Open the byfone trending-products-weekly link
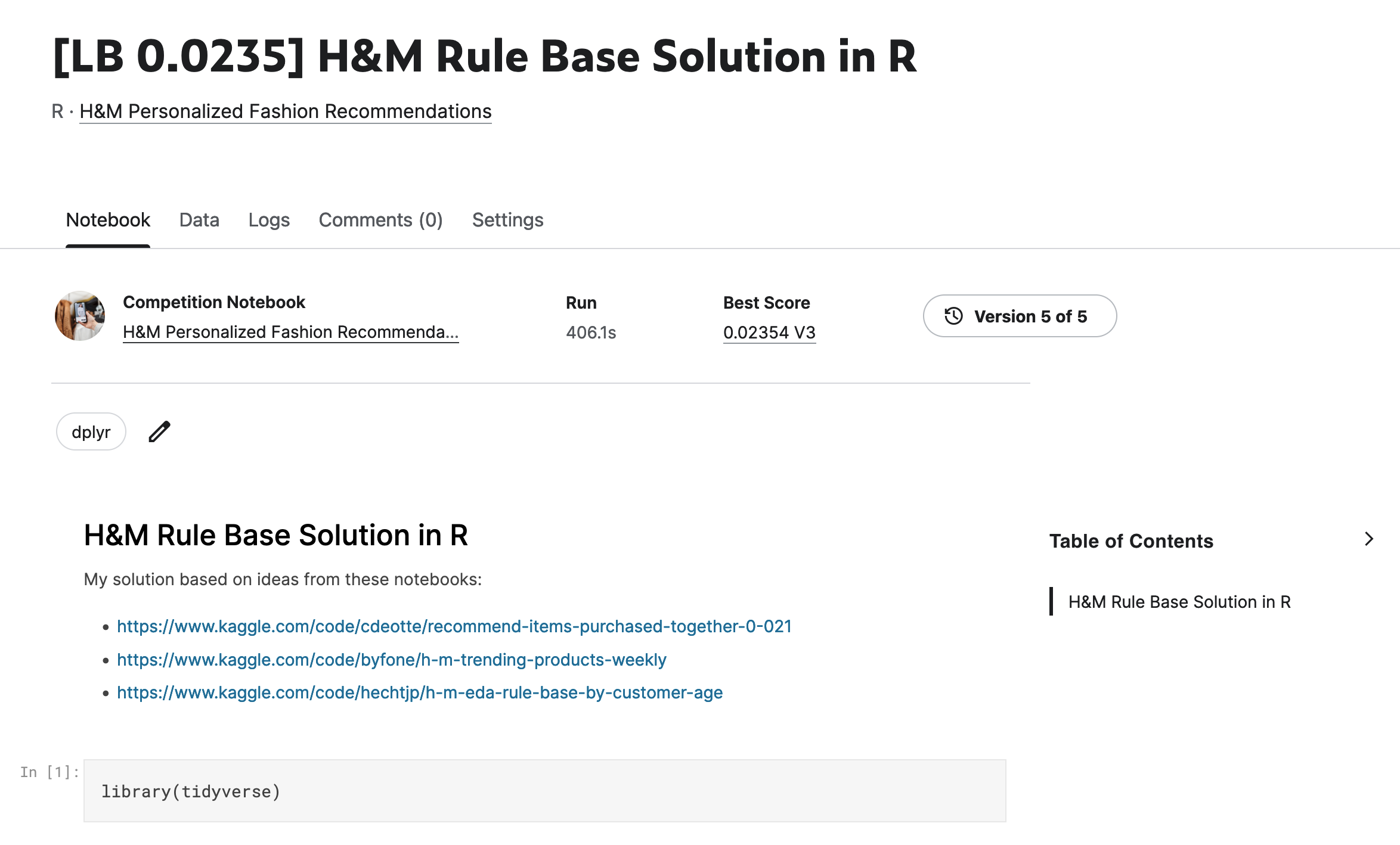1400x845 pixels. tap(391, 660)
